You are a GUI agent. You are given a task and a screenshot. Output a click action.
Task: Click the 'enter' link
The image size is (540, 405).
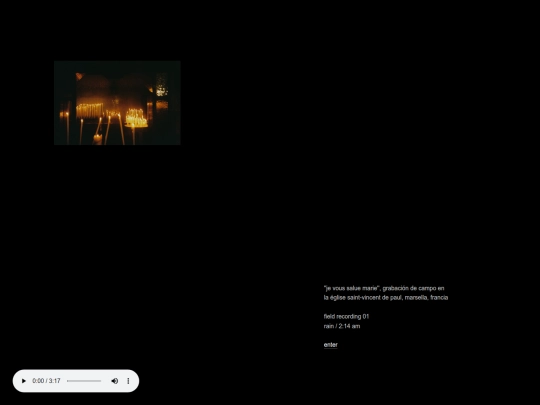[331, 345]
